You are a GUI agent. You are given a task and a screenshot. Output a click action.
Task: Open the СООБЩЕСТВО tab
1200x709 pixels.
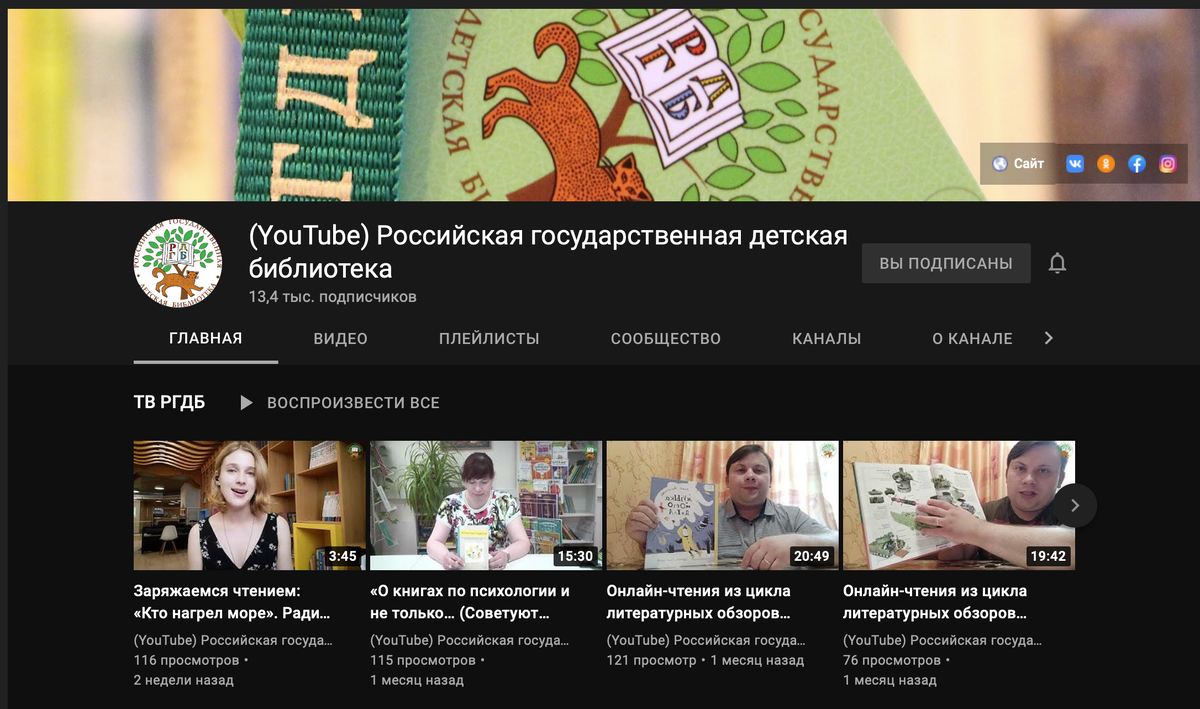point(666,339)
